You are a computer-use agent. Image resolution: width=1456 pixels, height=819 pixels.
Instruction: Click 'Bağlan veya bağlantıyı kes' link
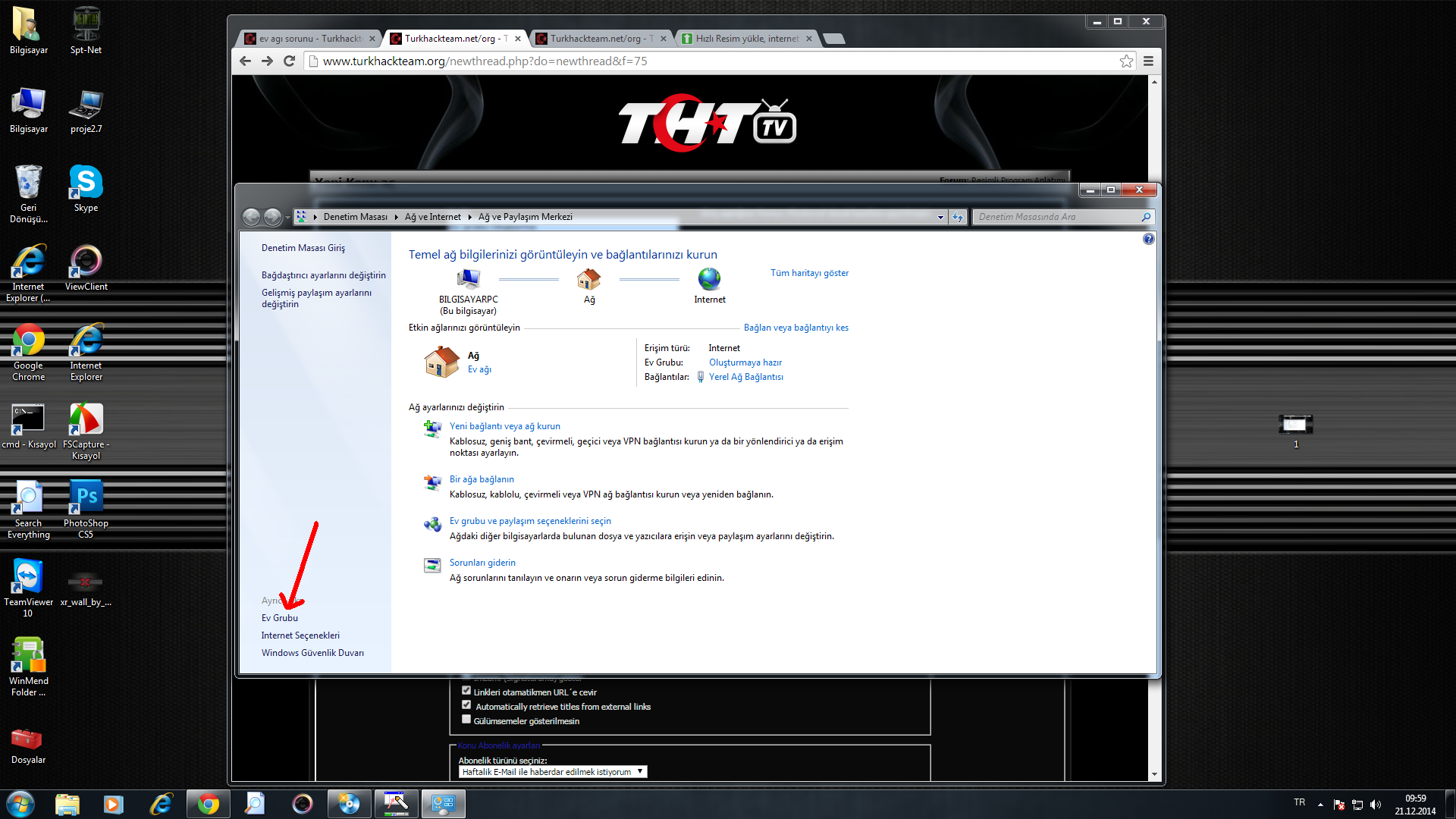[796, 328]
